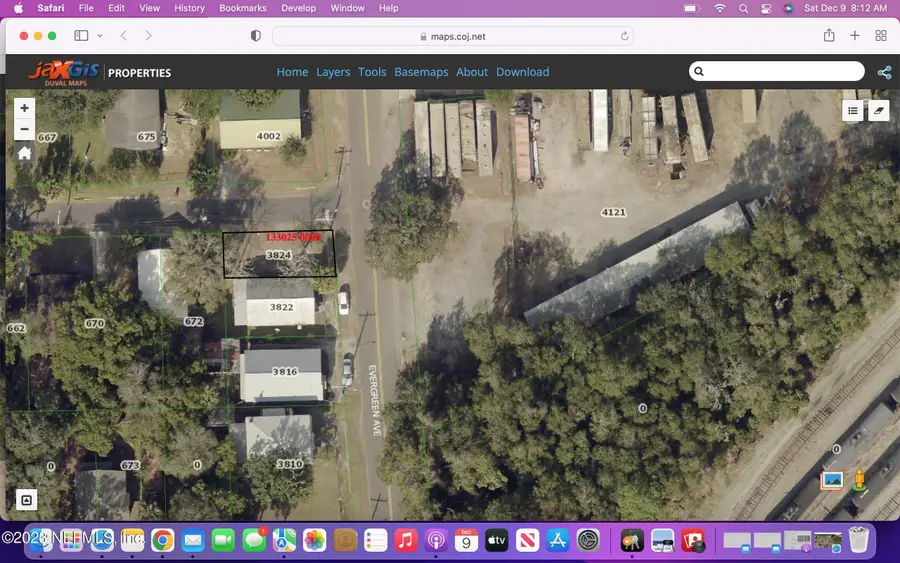The image size is (900, 563).
Task: Go forward in Safari history
Action: 148,36
